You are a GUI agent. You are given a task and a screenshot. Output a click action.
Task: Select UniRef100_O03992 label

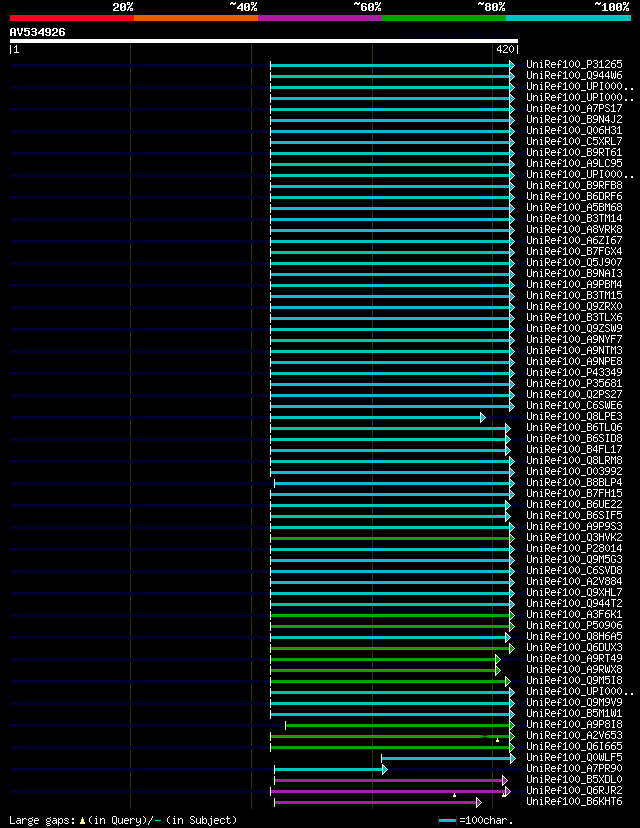click(x=574, y=472)
